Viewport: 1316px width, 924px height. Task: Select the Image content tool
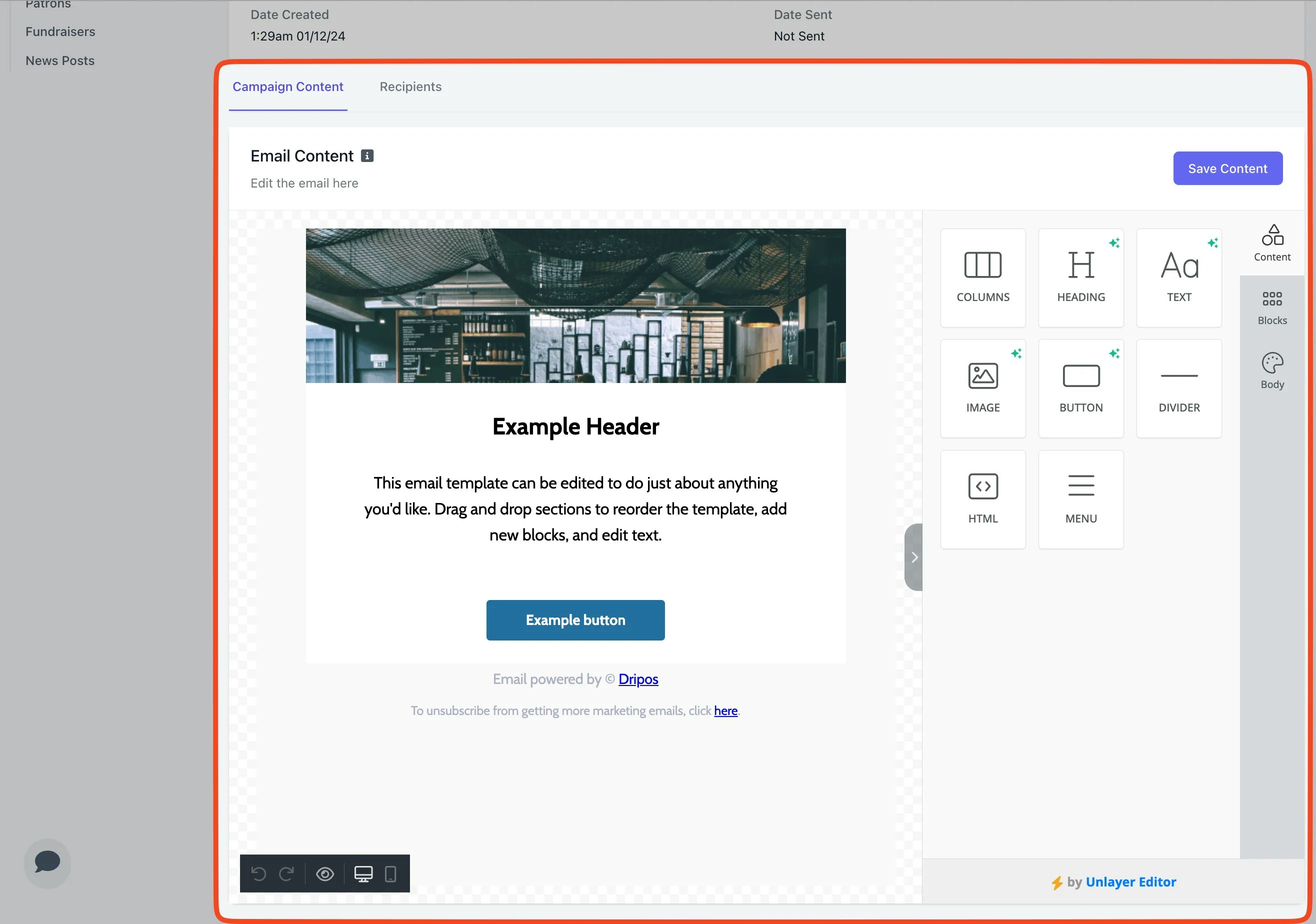(x=982, y=388)
